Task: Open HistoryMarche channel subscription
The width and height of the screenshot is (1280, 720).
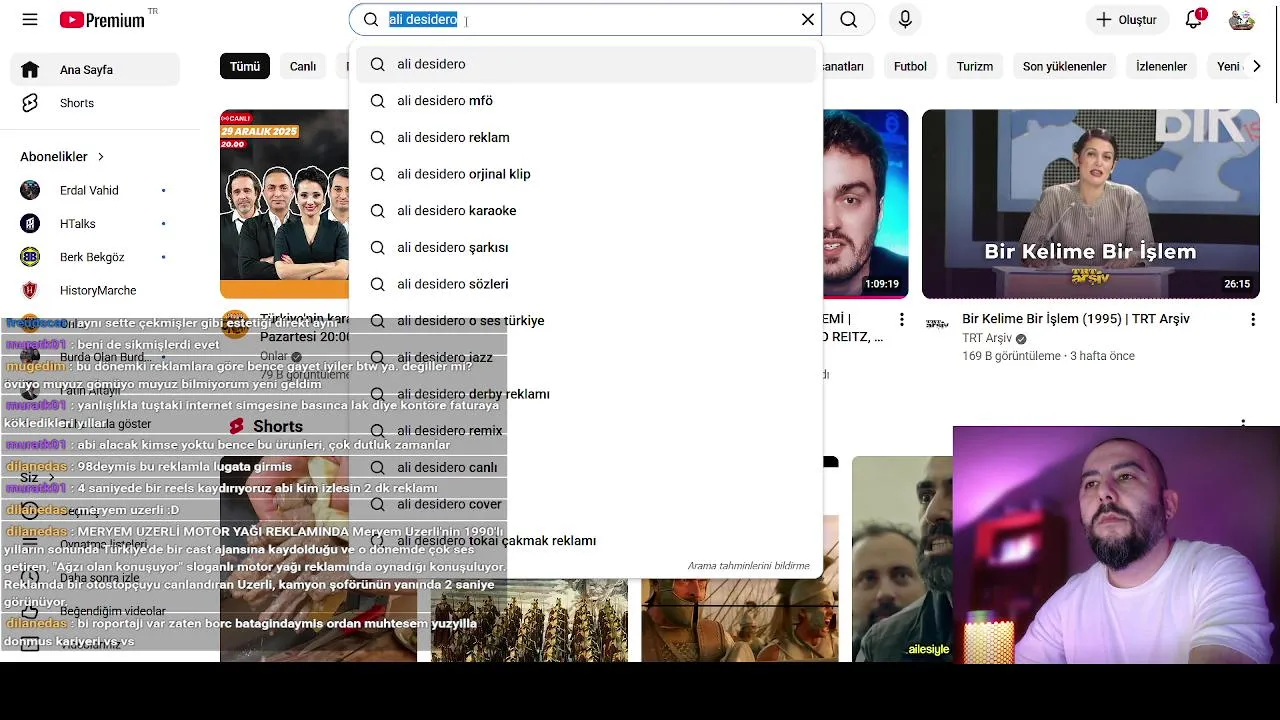Action: (95, 290)
